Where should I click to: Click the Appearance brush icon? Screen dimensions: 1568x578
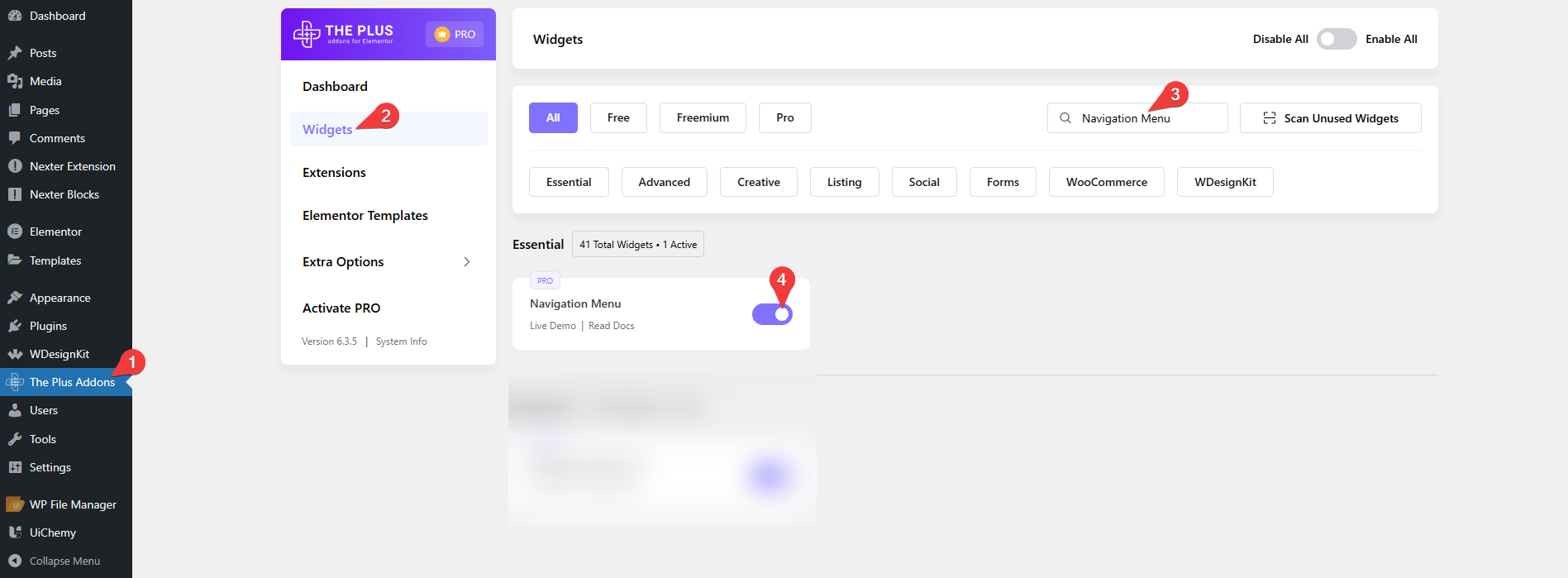tap(15, 298)
